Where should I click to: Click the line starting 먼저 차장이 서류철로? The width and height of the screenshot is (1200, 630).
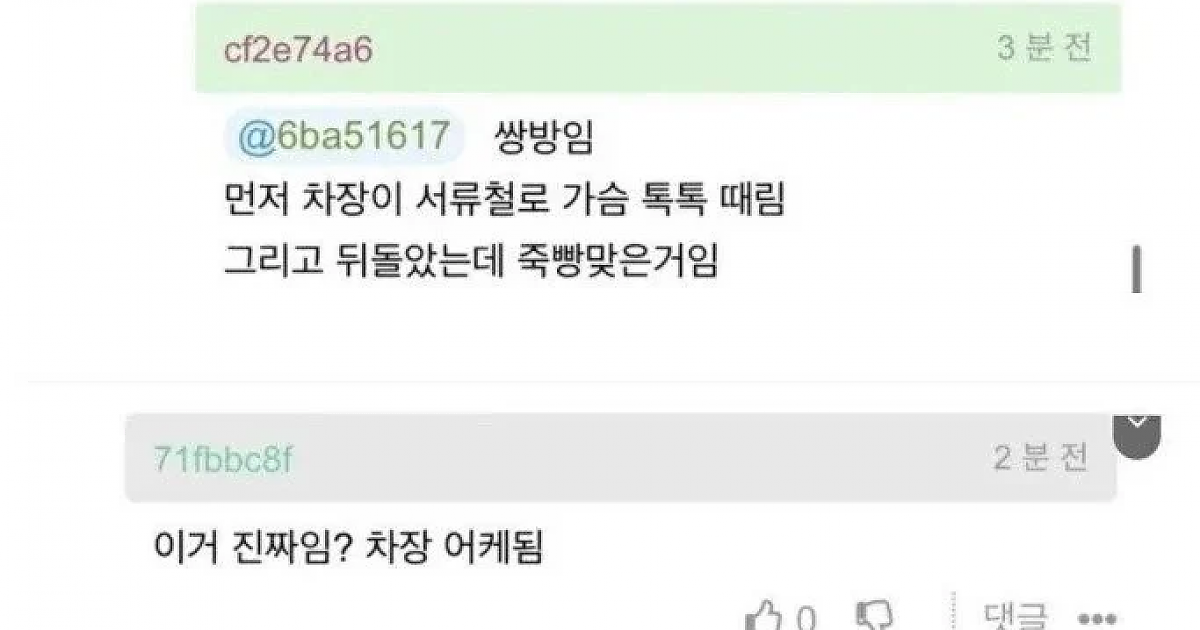click(504, 201)
